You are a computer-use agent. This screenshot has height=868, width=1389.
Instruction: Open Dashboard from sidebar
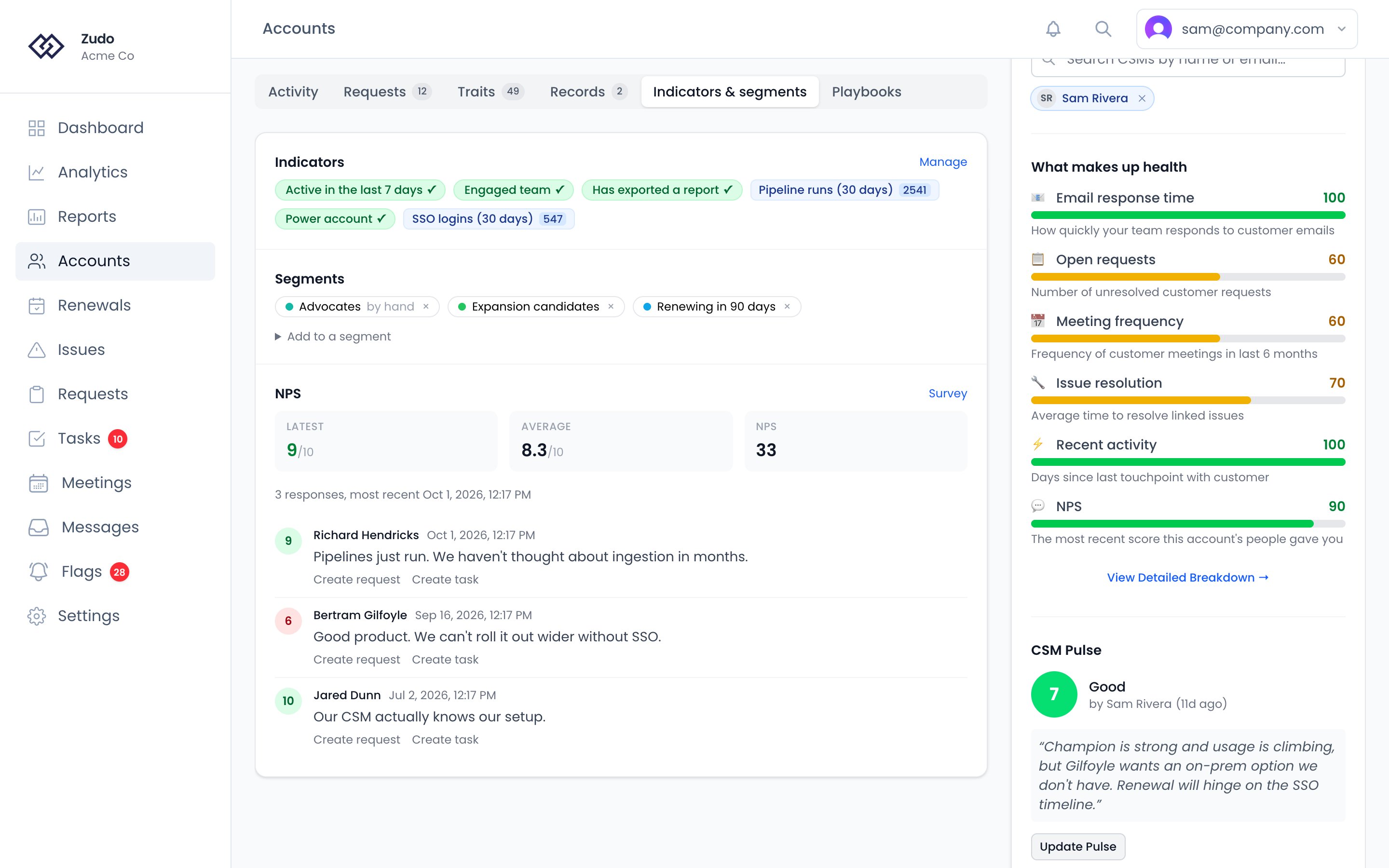tap(115, 127)
